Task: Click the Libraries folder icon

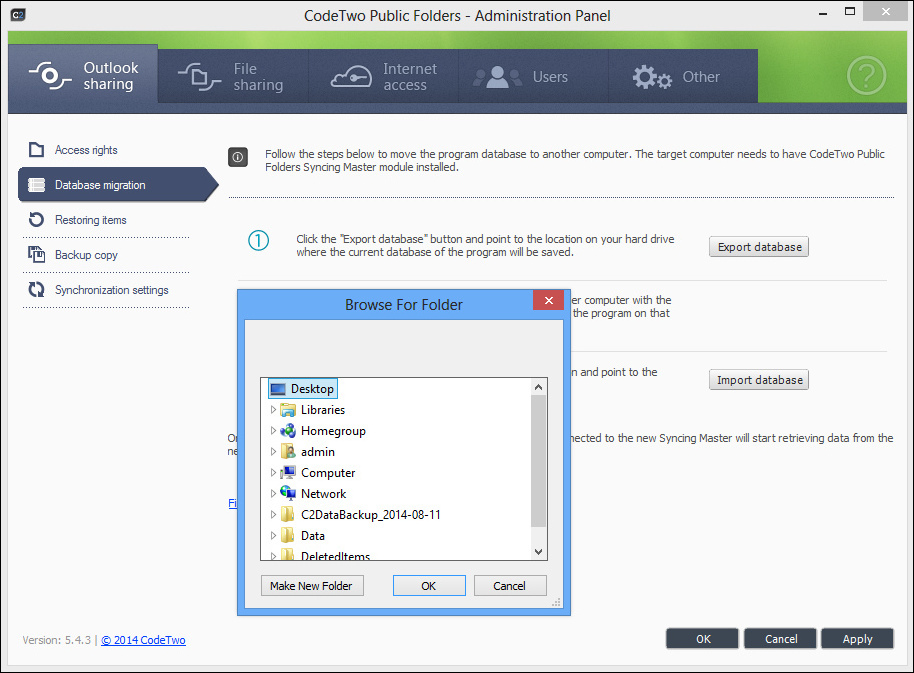Action: click(288, 410)
